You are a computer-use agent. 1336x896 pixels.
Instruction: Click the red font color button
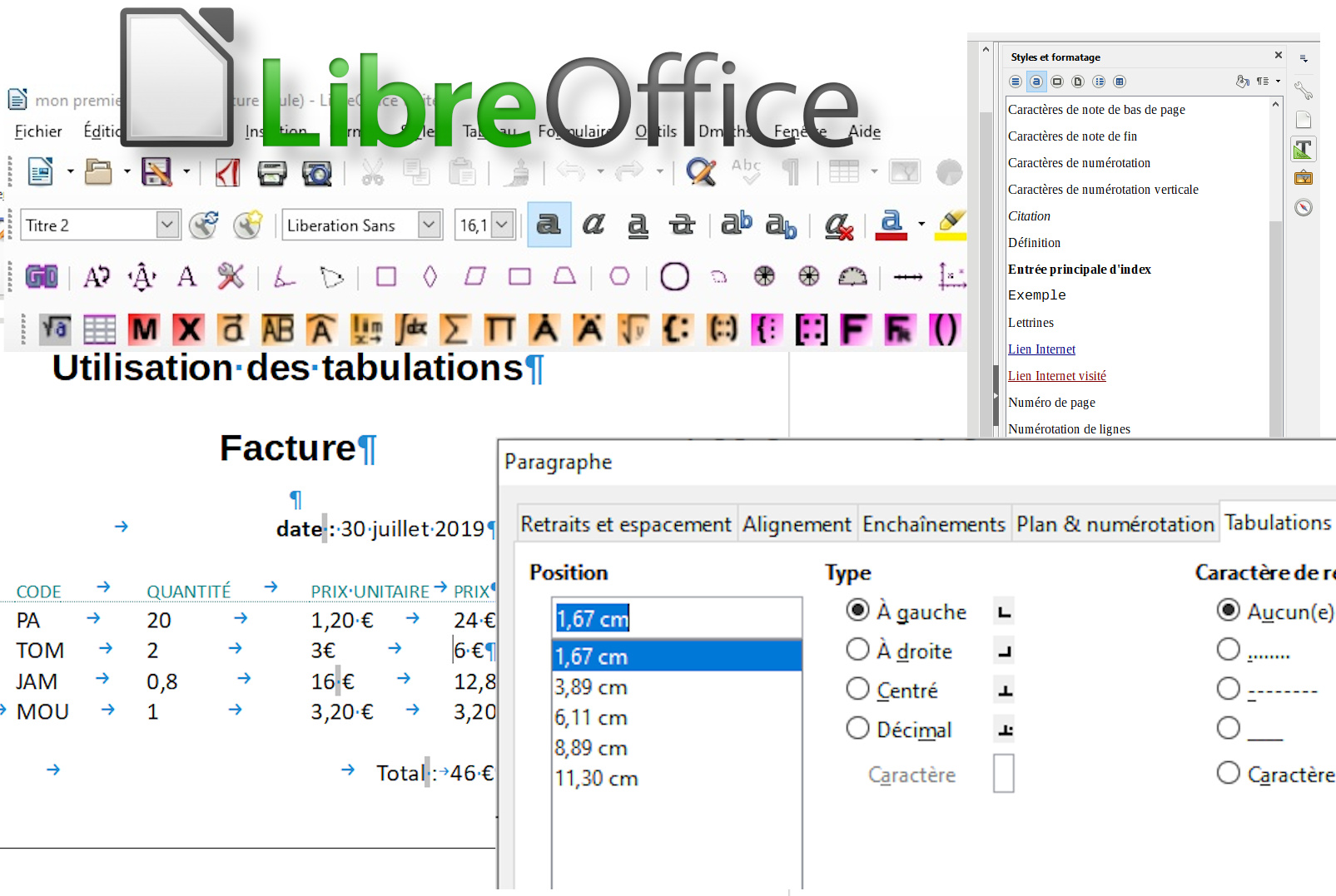891,225
